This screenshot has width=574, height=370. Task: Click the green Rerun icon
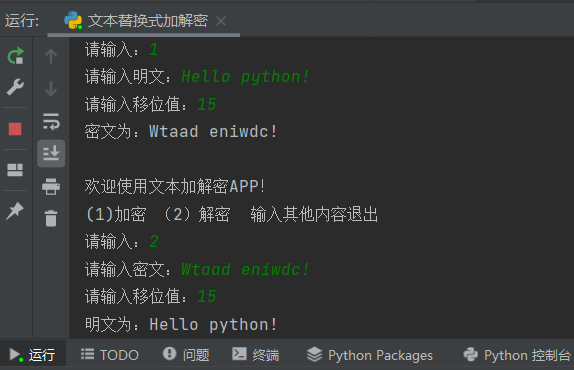(x=15, y=56)
